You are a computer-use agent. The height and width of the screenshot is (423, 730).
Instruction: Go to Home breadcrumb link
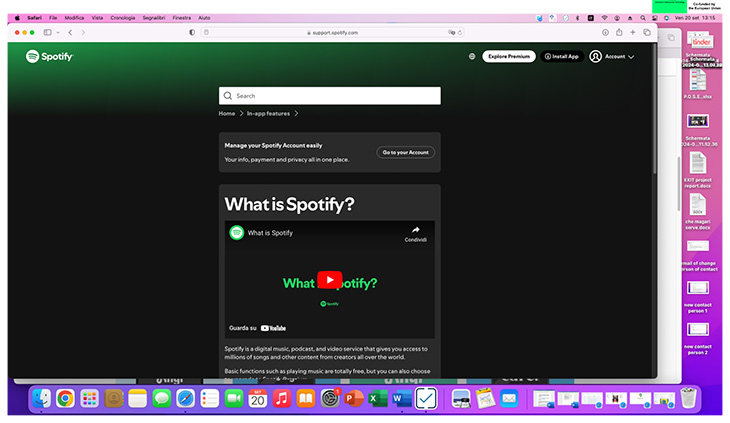coord(227,114)
